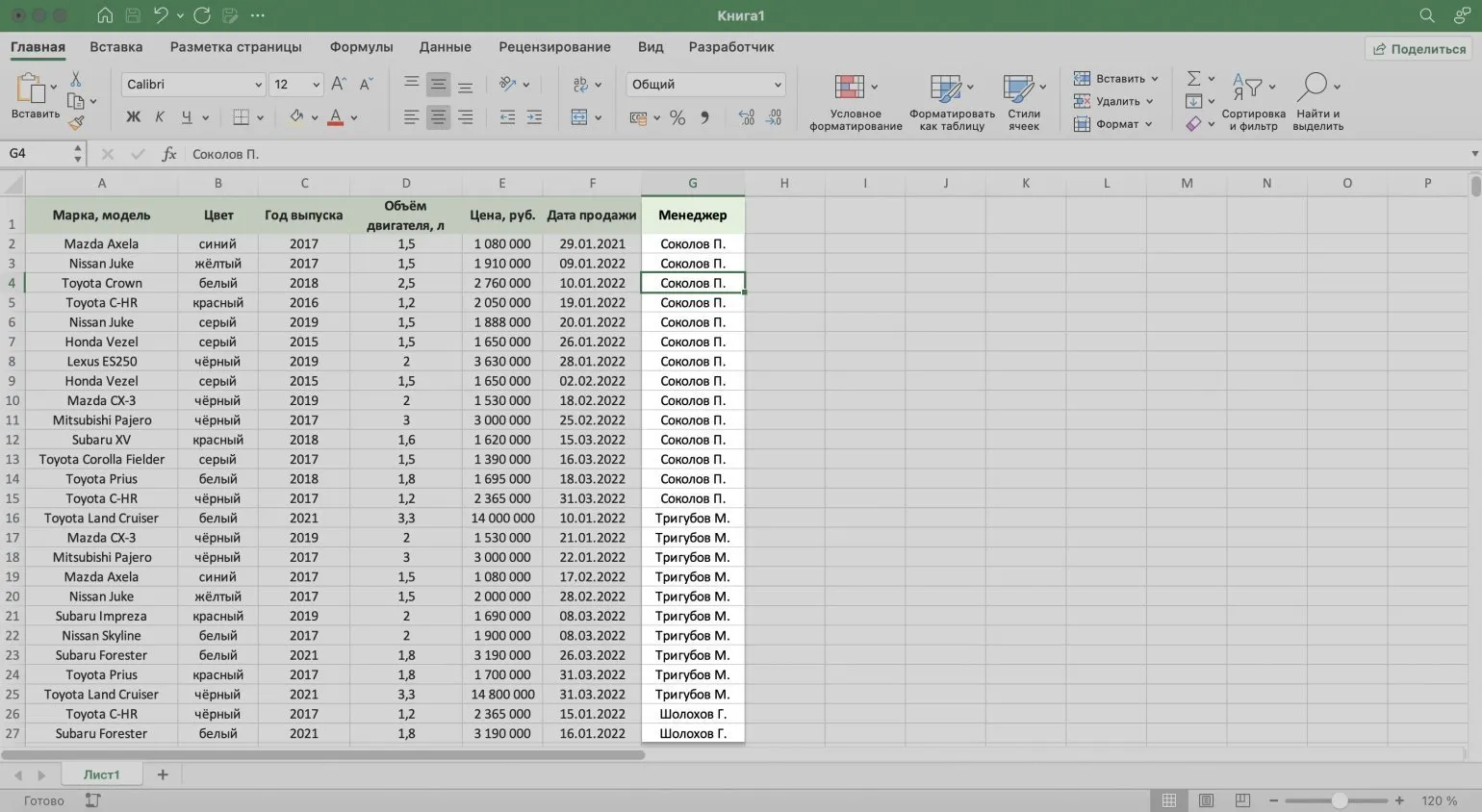The image size is (1482, 812).
Task: Select the Format Painter brush icon
Action: (76, 122)
